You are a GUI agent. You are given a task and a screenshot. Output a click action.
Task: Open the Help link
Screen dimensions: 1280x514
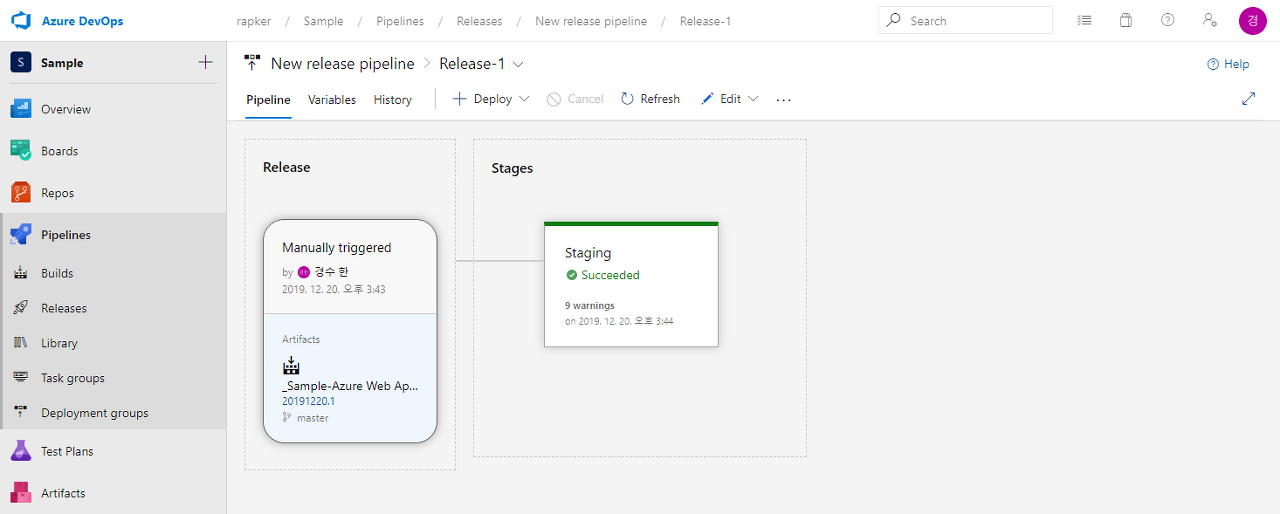1228,64
